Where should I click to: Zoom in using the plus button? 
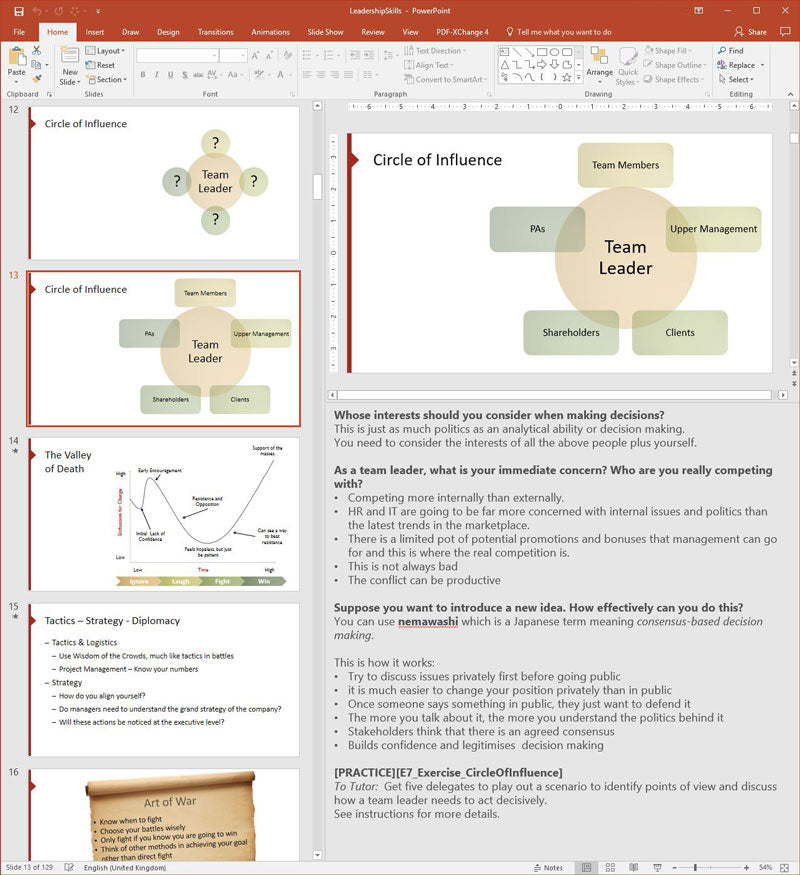[x=746, y=867]
